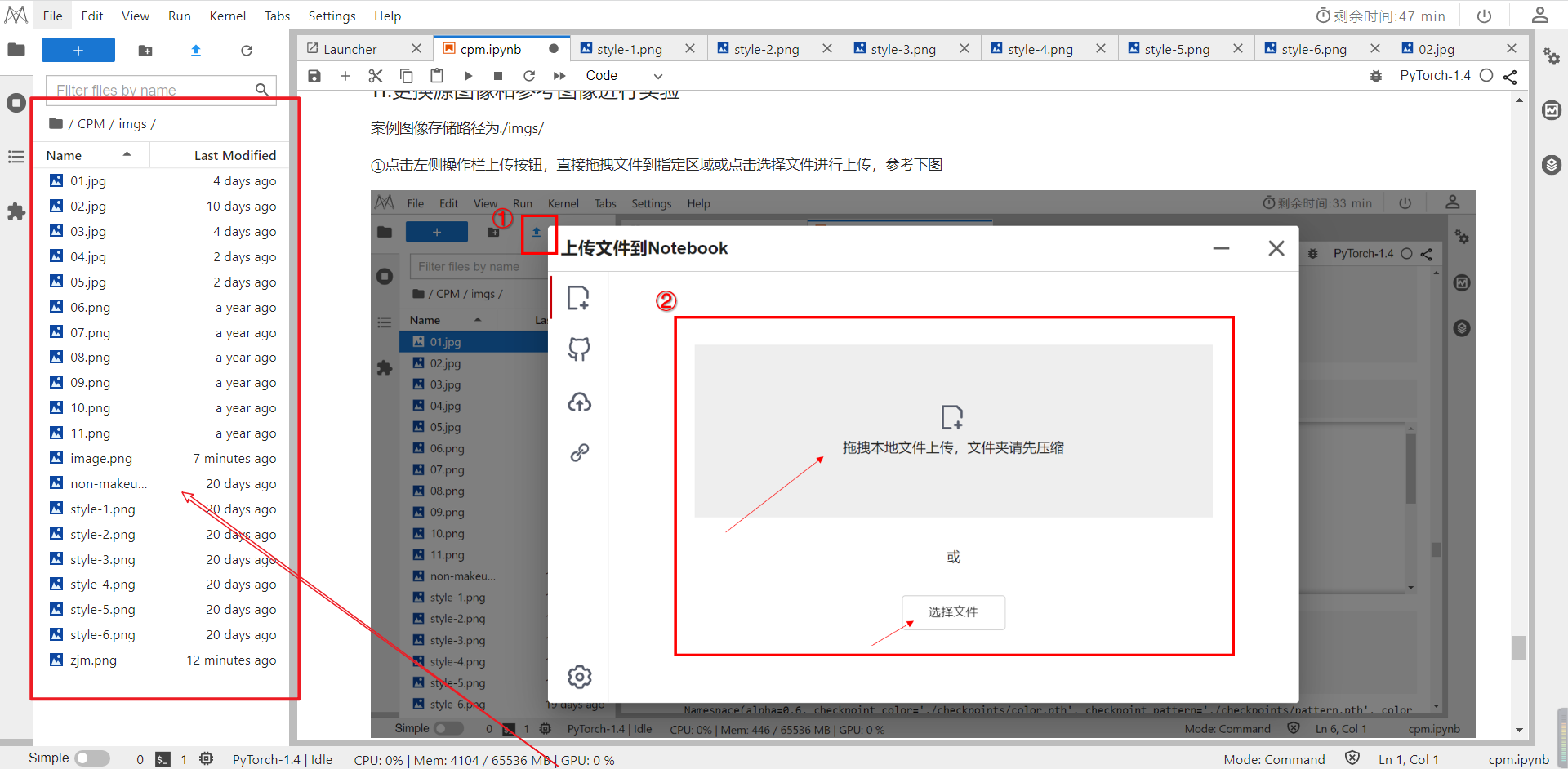This screenshot has height=769, width=1568.
Task: Copy the selected cell
Action: point(407,76)
